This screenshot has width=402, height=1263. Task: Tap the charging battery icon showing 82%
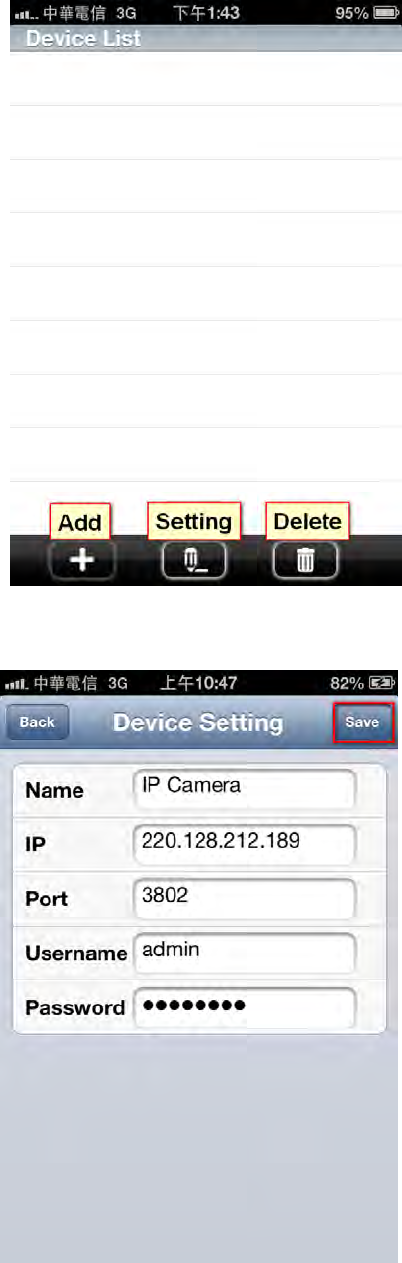click(380, 683)
